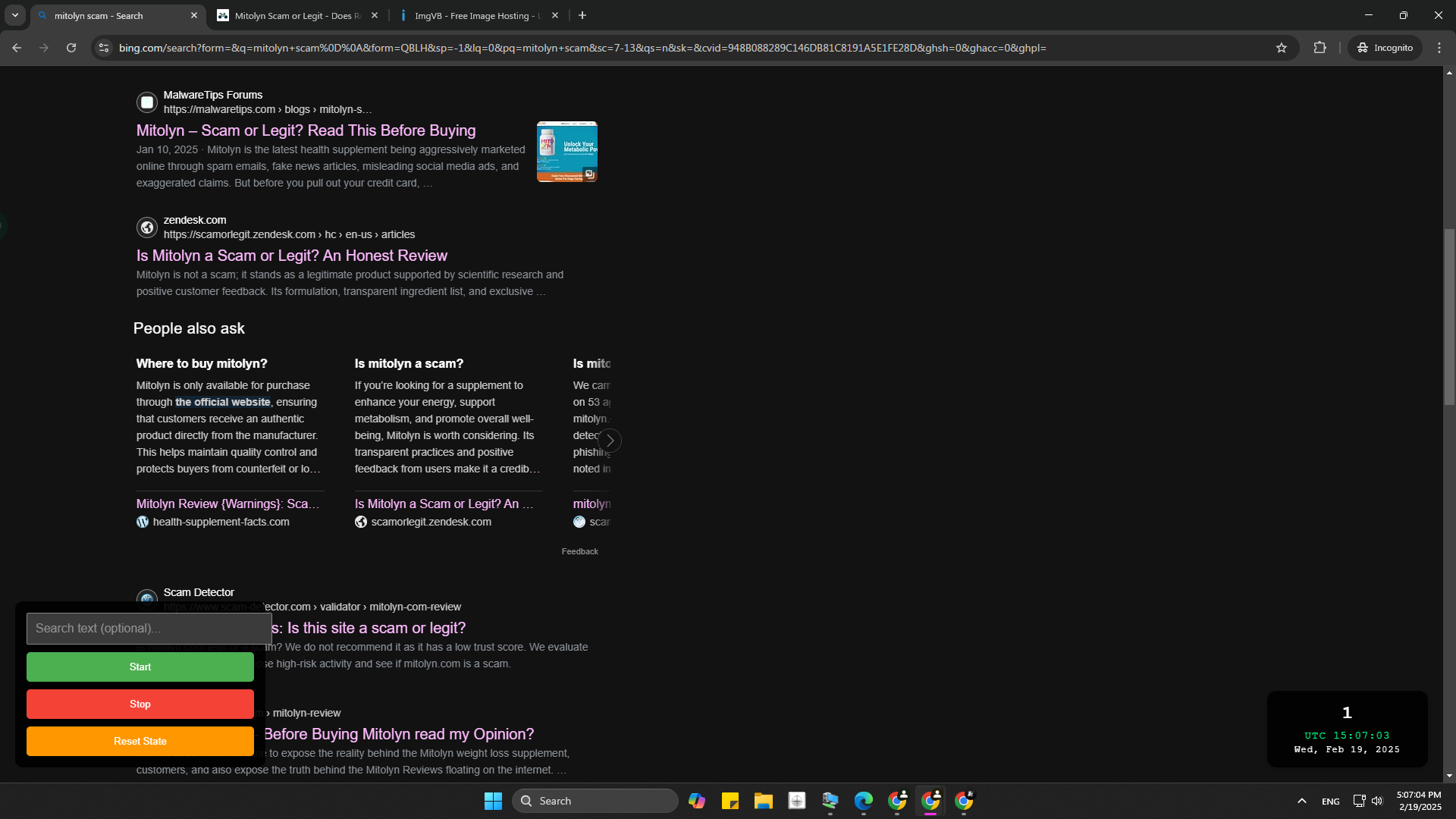Click the orange Reset State button
The image size is (1456, 819).
click(140, 741)
